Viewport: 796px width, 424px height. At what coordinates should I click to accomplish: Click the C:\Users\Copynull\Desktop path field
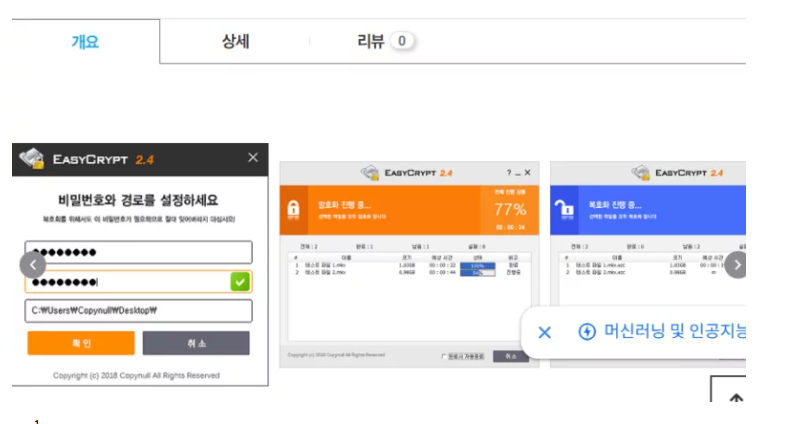point(139,311)
